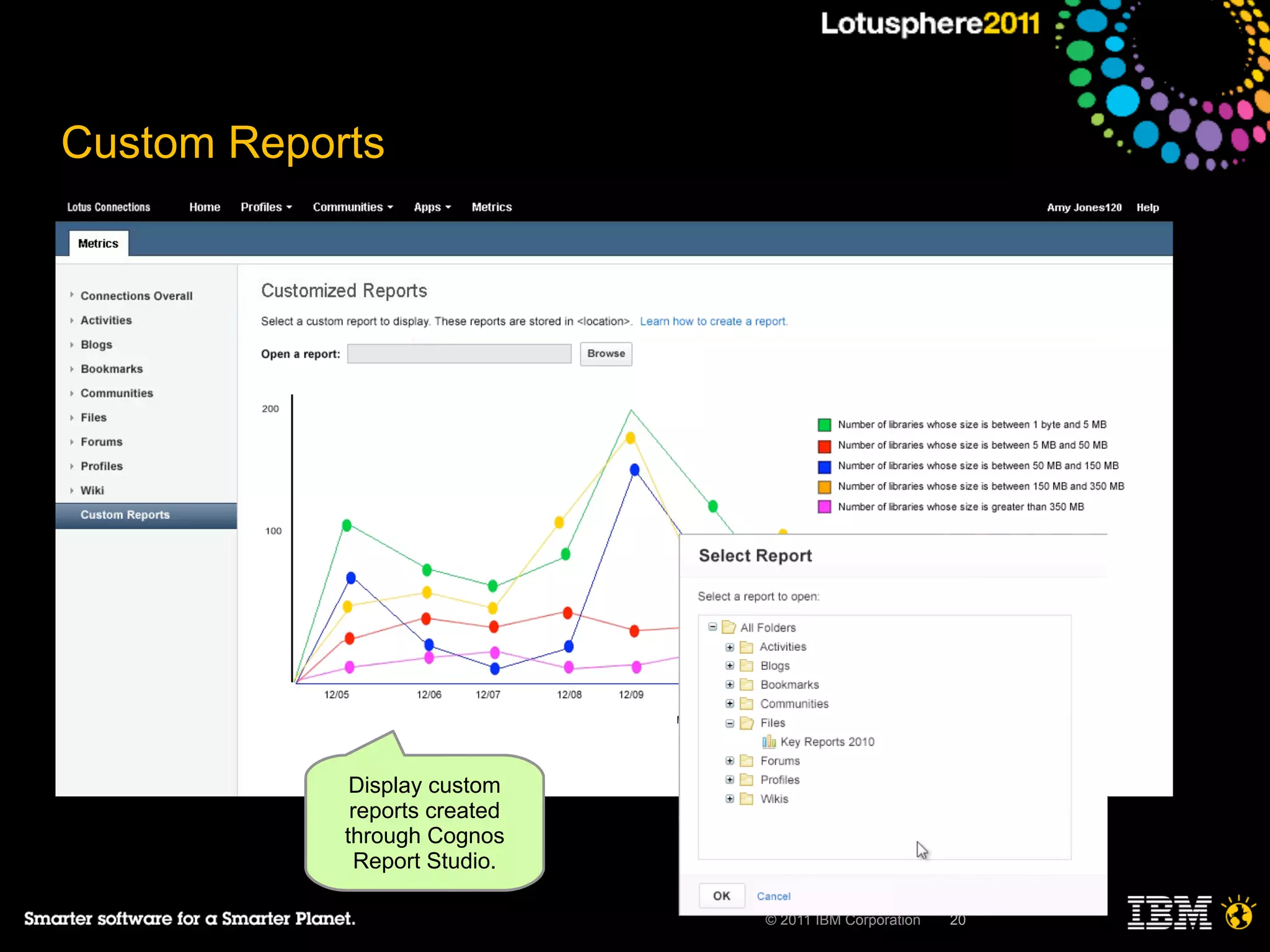The width and height of the screenshot is (1270, 952).
Task: Open Wiki in the sidebar
Action: [92, 490]
